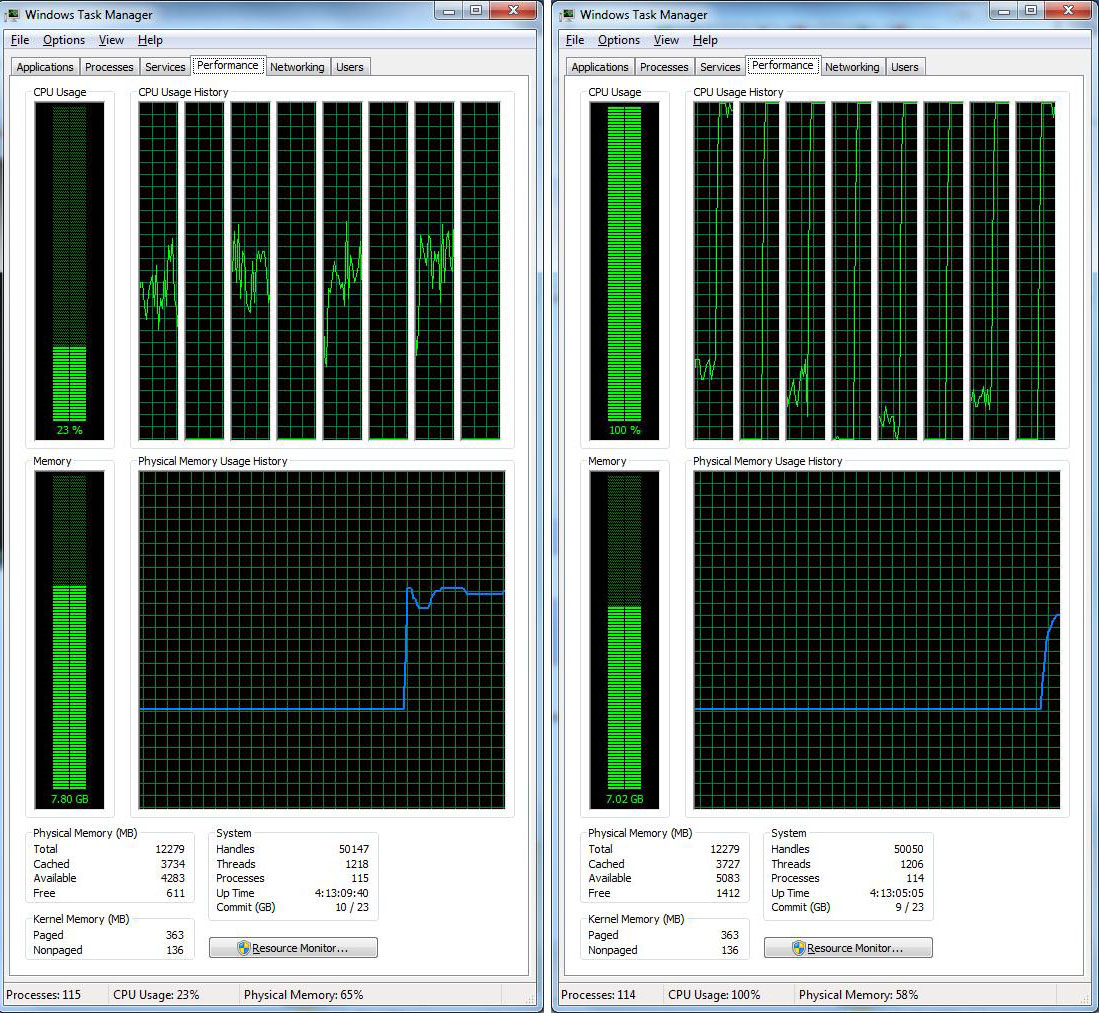Click status bar text Processes: 114
Image resolution: width=1099 pixels, height=1013 pixels.
599,995
